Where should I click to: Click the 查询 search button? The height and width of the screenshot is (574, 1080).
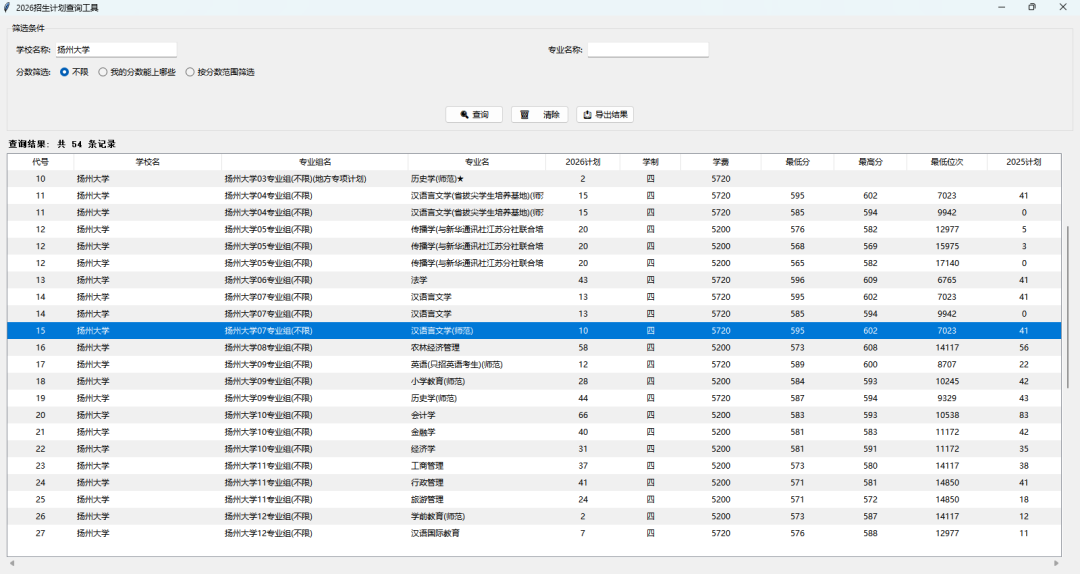tap(474, 114)
